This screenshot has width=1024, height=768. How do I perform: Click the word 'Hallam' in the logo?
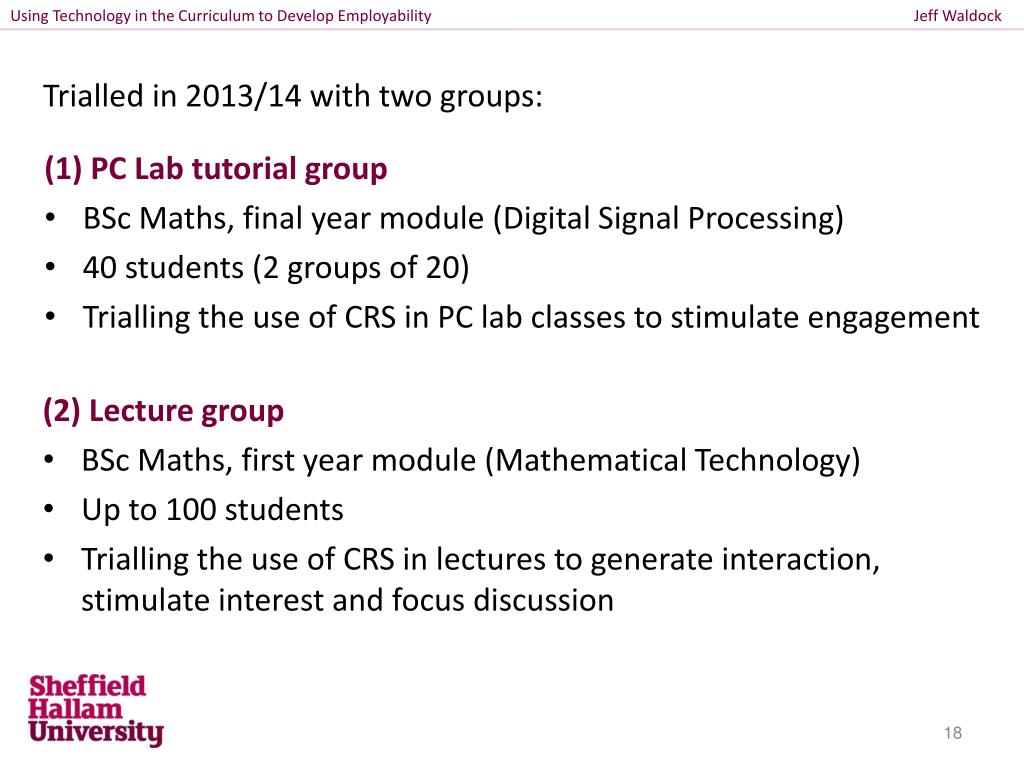pos(75,709)
